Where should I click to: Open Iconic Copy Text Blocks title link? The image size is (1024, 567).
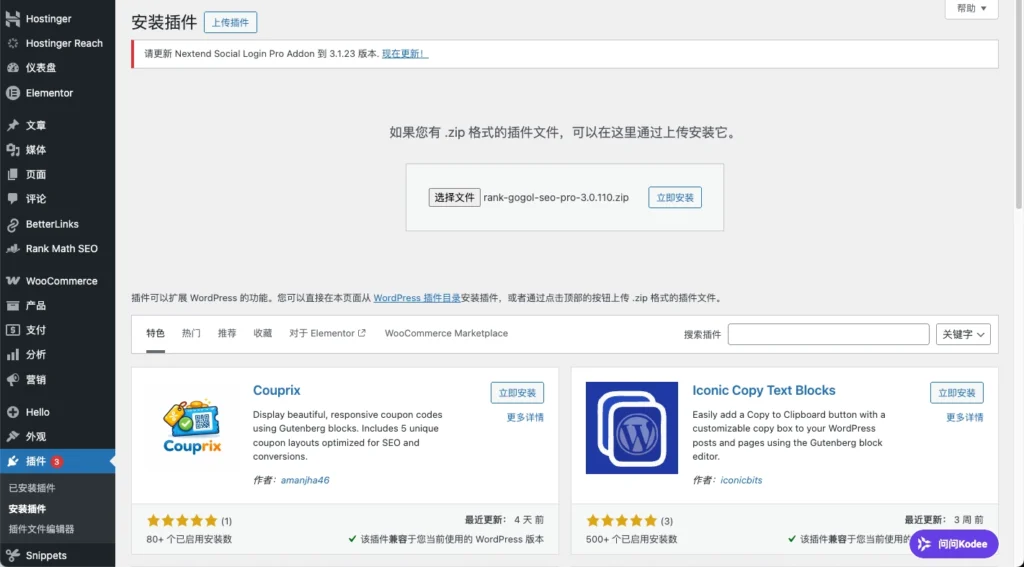[763, 390]
